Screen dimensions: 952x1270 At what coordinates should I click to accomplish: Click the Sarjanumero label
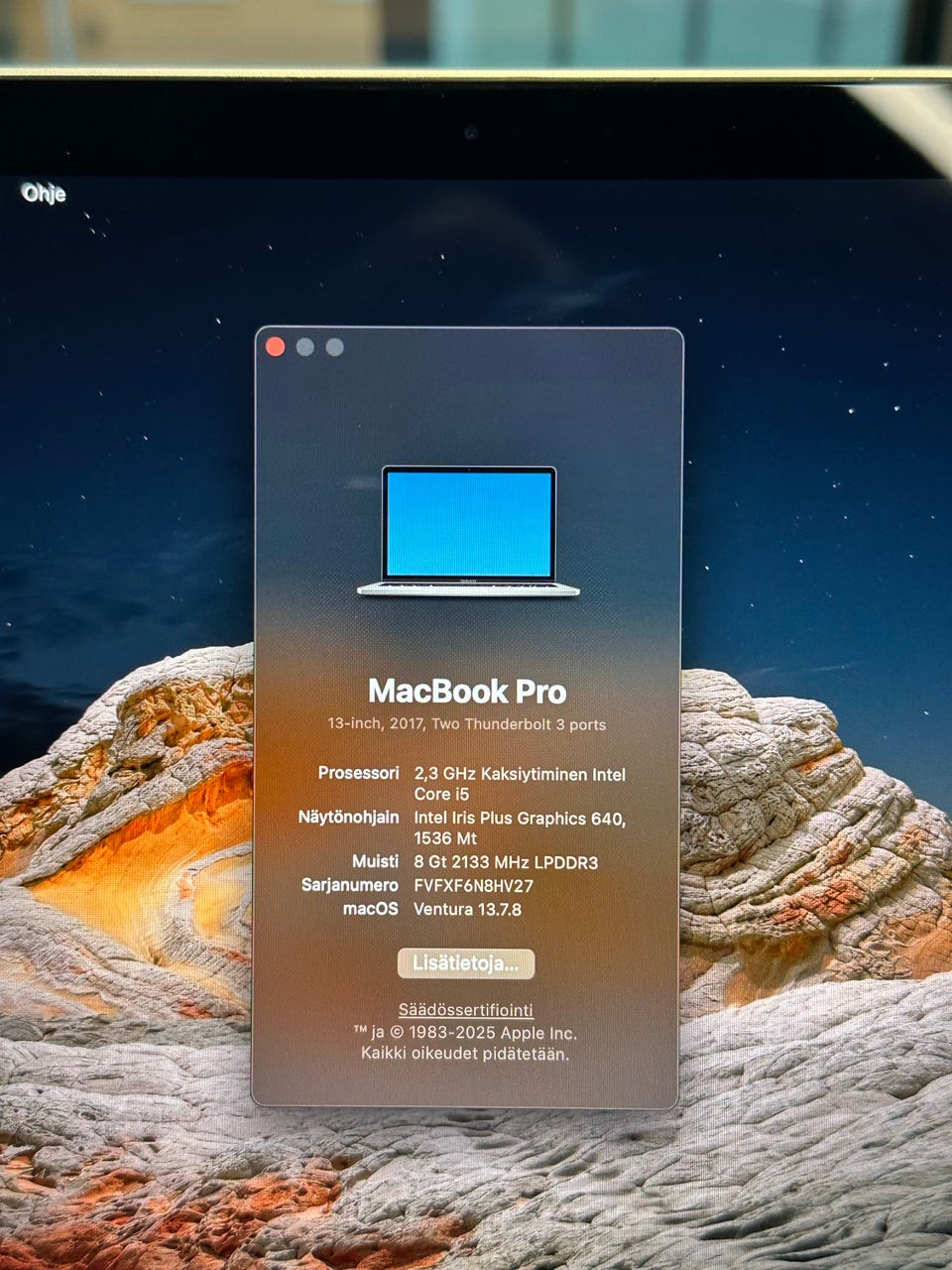(x=350, y=884)
